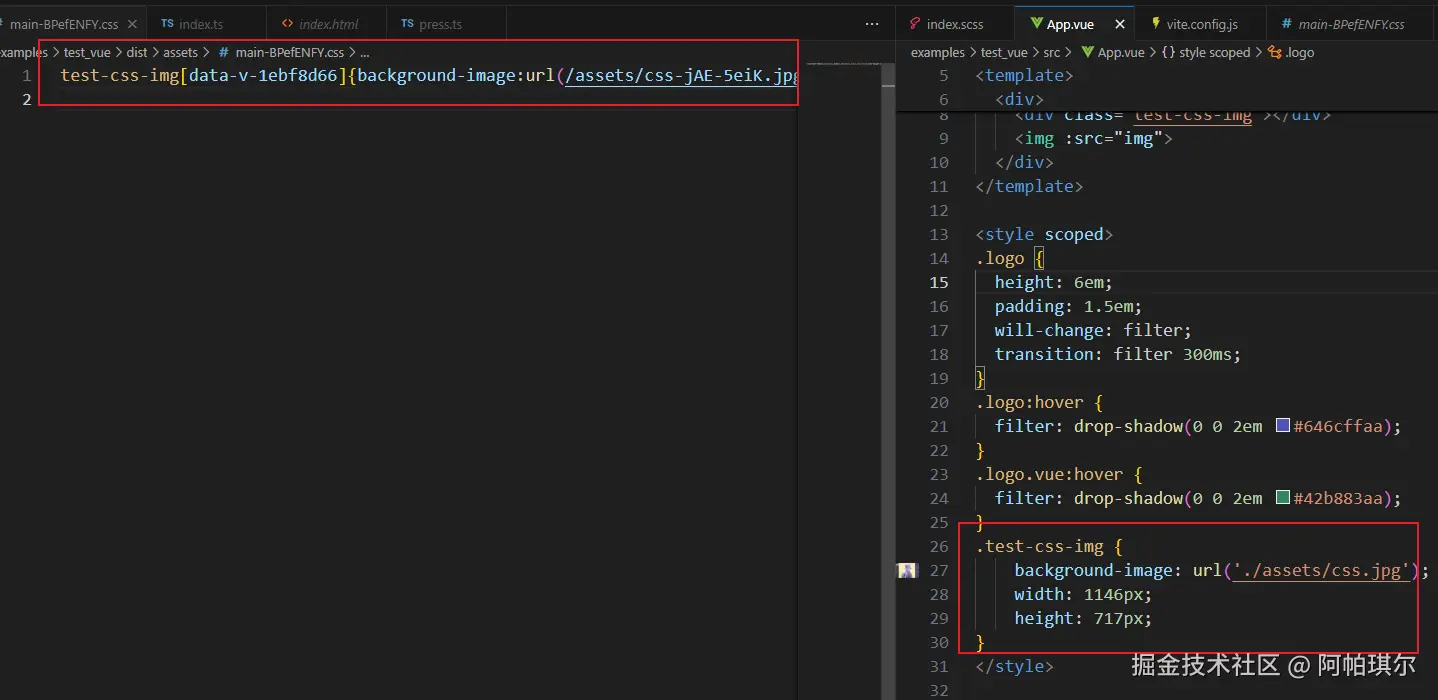The width and height of the screenshot is (1438, 700).
Task: Click the #42b883aa color swatch
Action: coord(1283,498)
